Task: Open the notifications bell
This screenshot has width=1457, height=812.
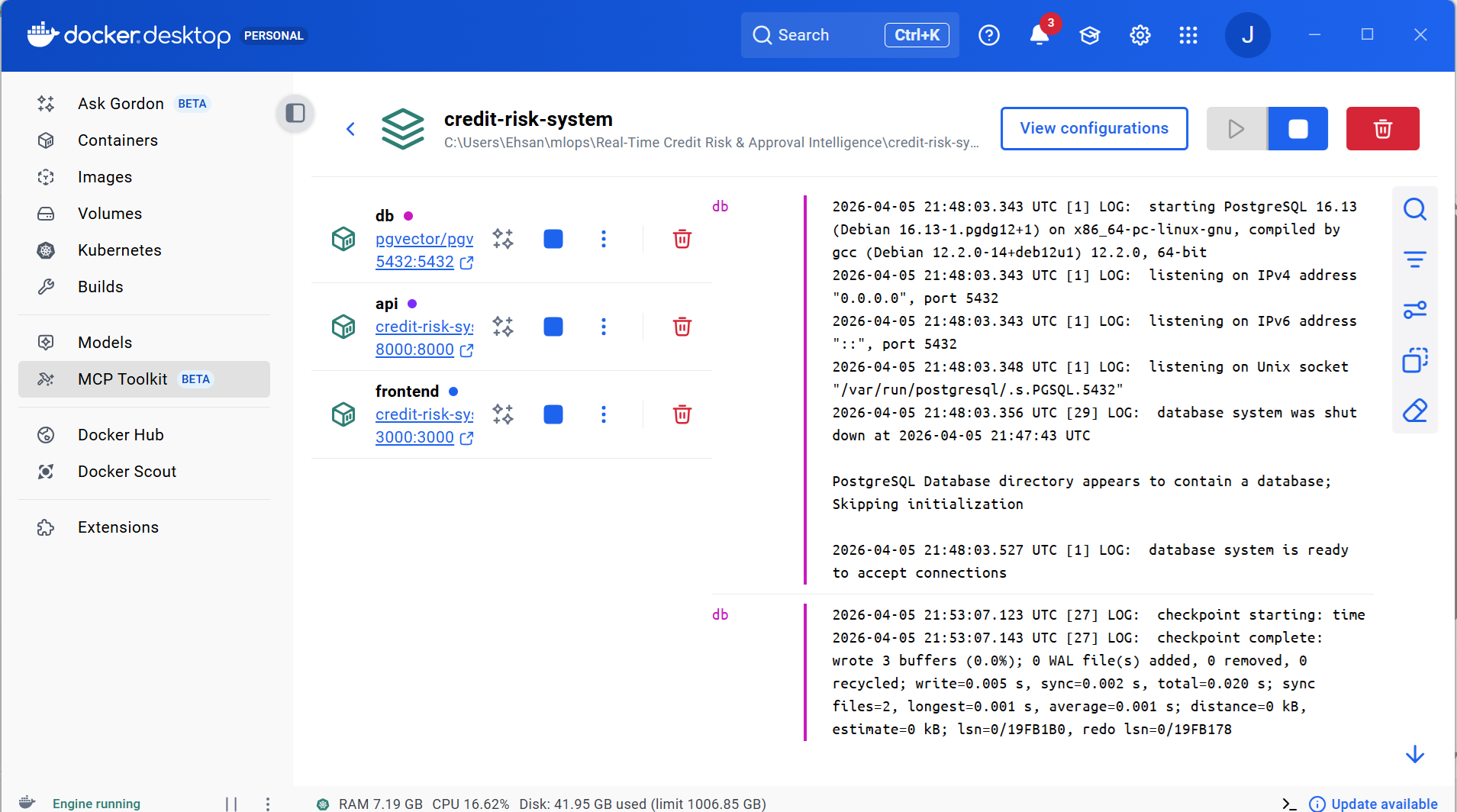Action: point(1039,35)
